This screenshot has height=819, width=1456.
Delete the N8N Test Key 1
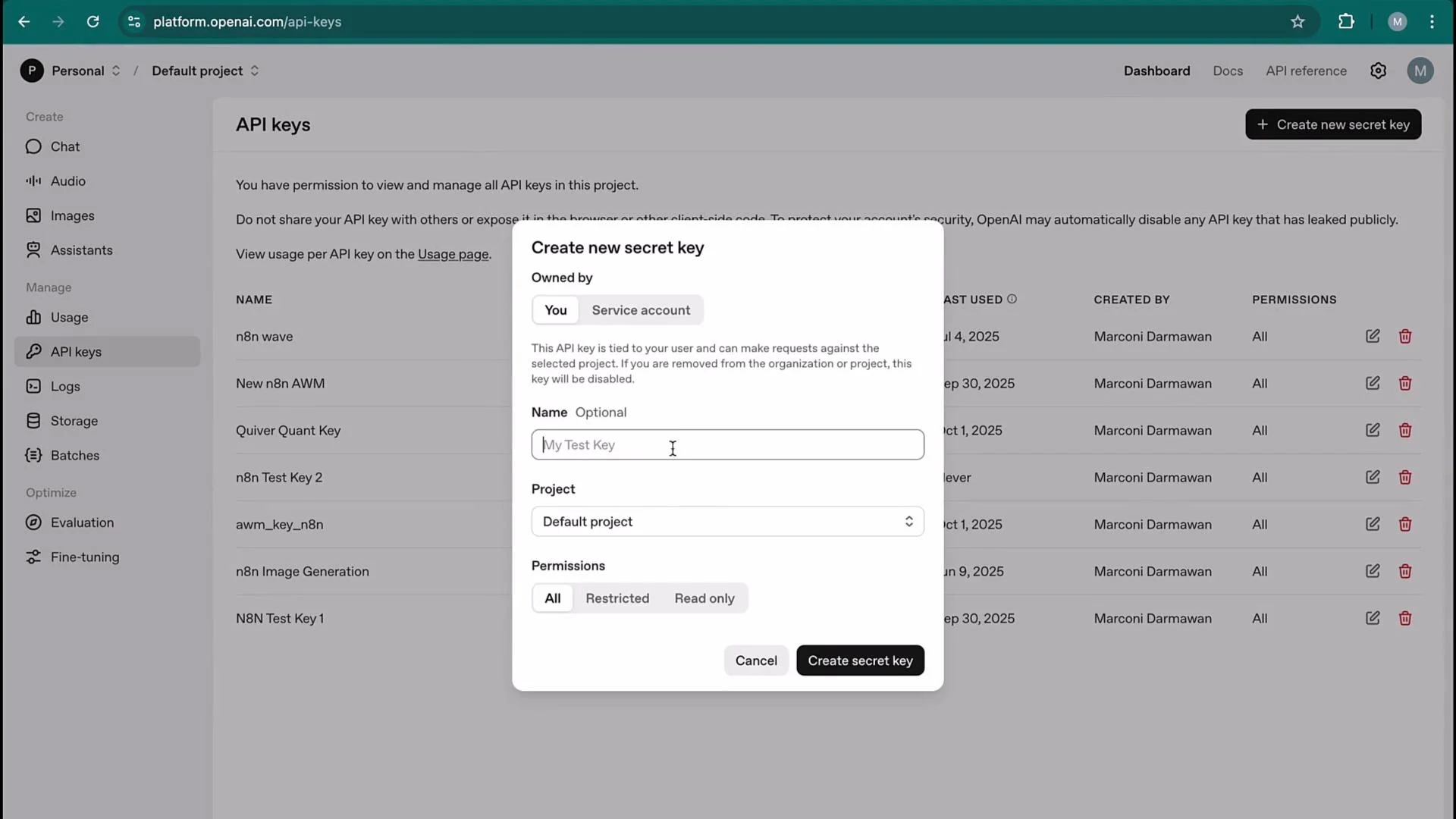1405,618
